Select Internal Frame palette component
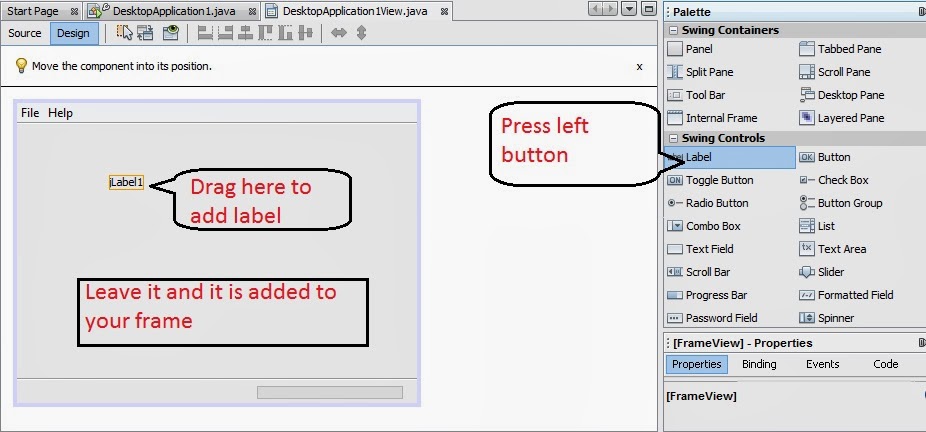The height and width of the screenshot is (432, 926). [x=712, y=118]
